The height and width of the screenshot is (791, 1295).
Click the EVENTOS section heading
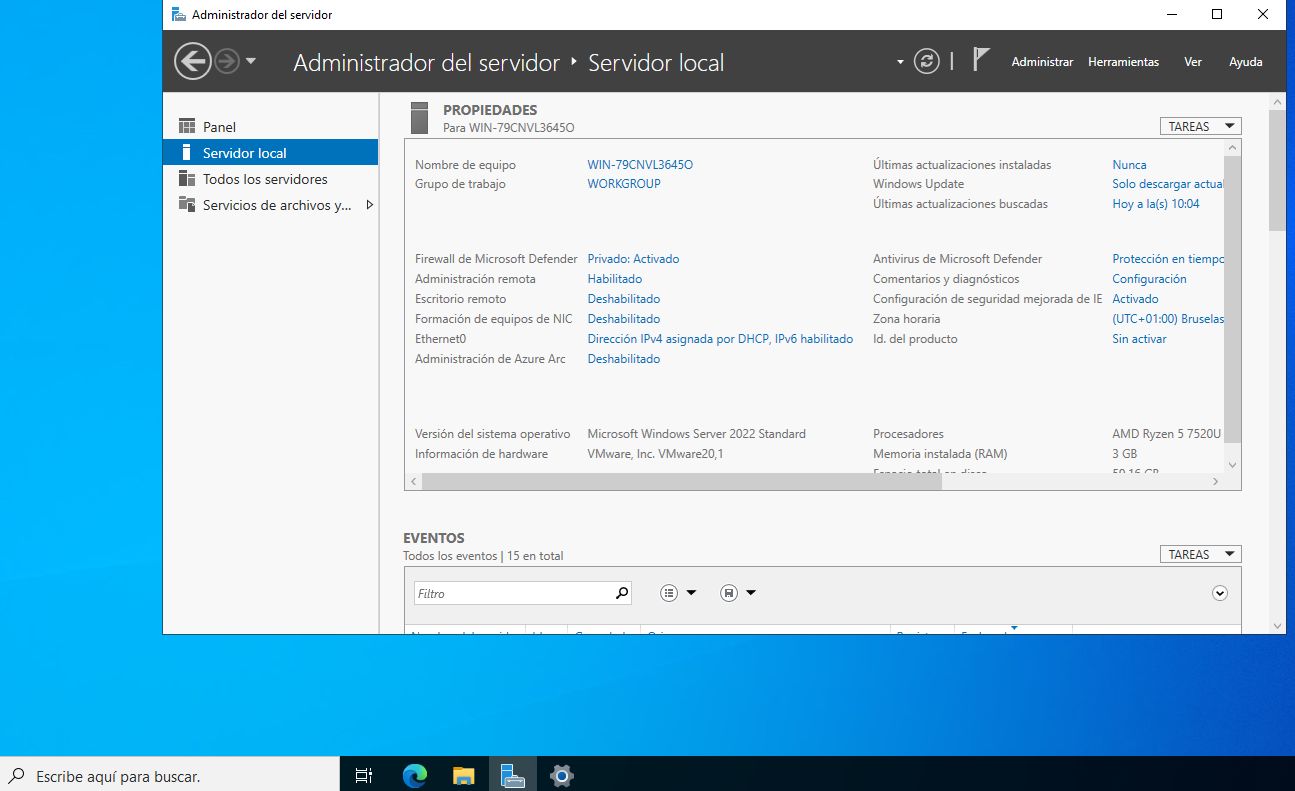click(x=434, y=538)
